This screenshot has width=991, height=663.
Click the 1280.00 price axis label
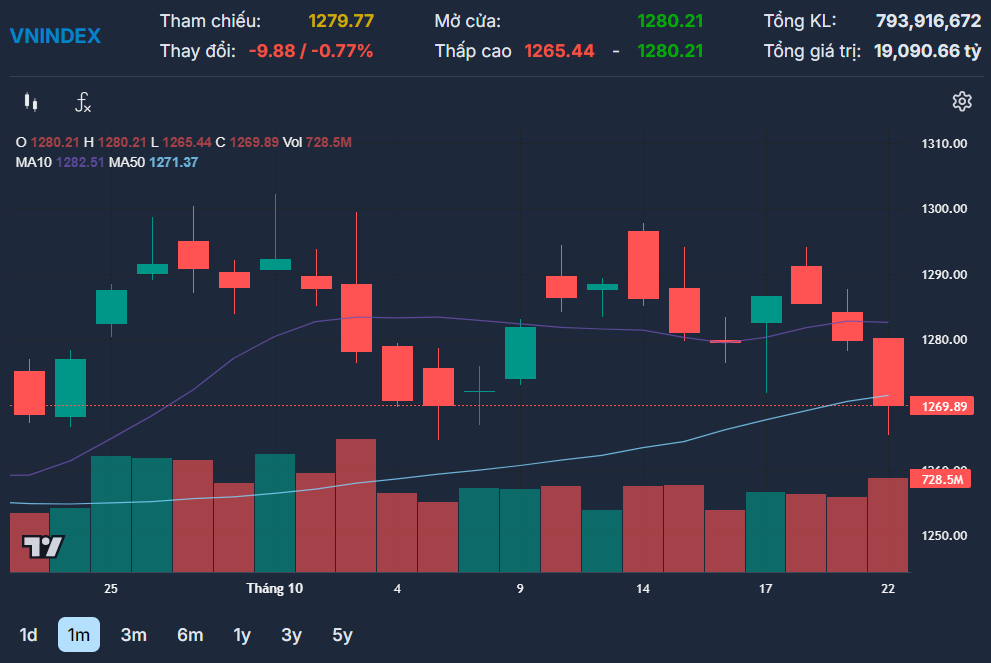(x=944, y=339)
